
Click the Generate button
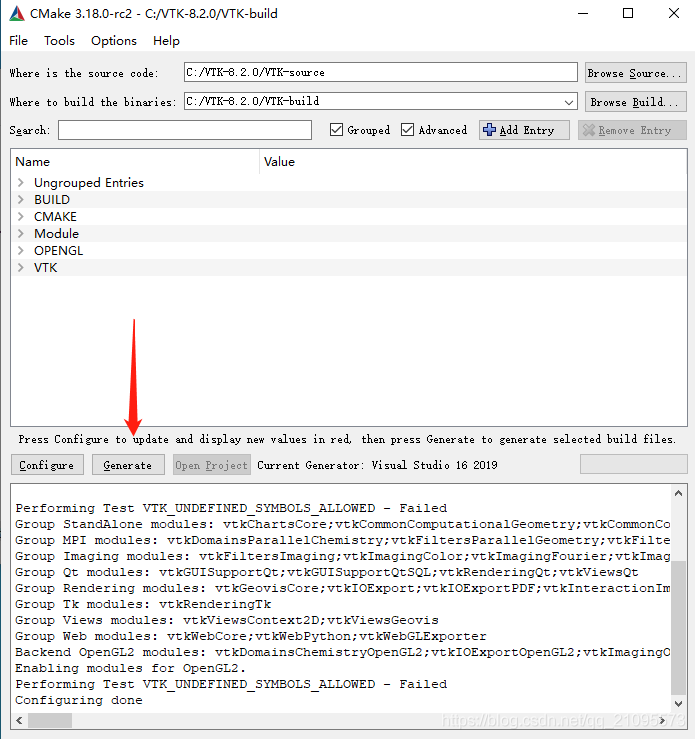point(128,465)
